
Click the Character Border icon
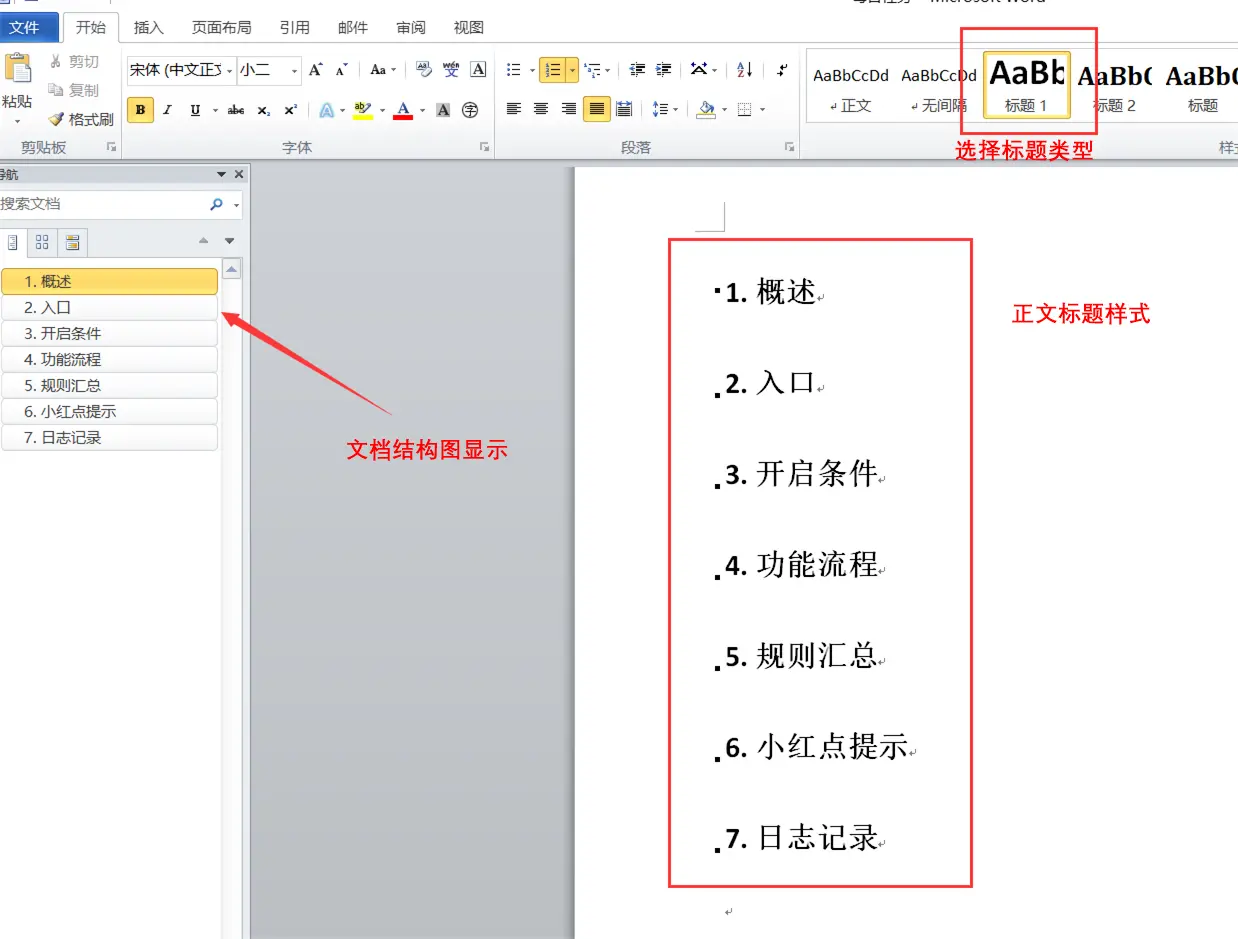(x=478, y=70)
